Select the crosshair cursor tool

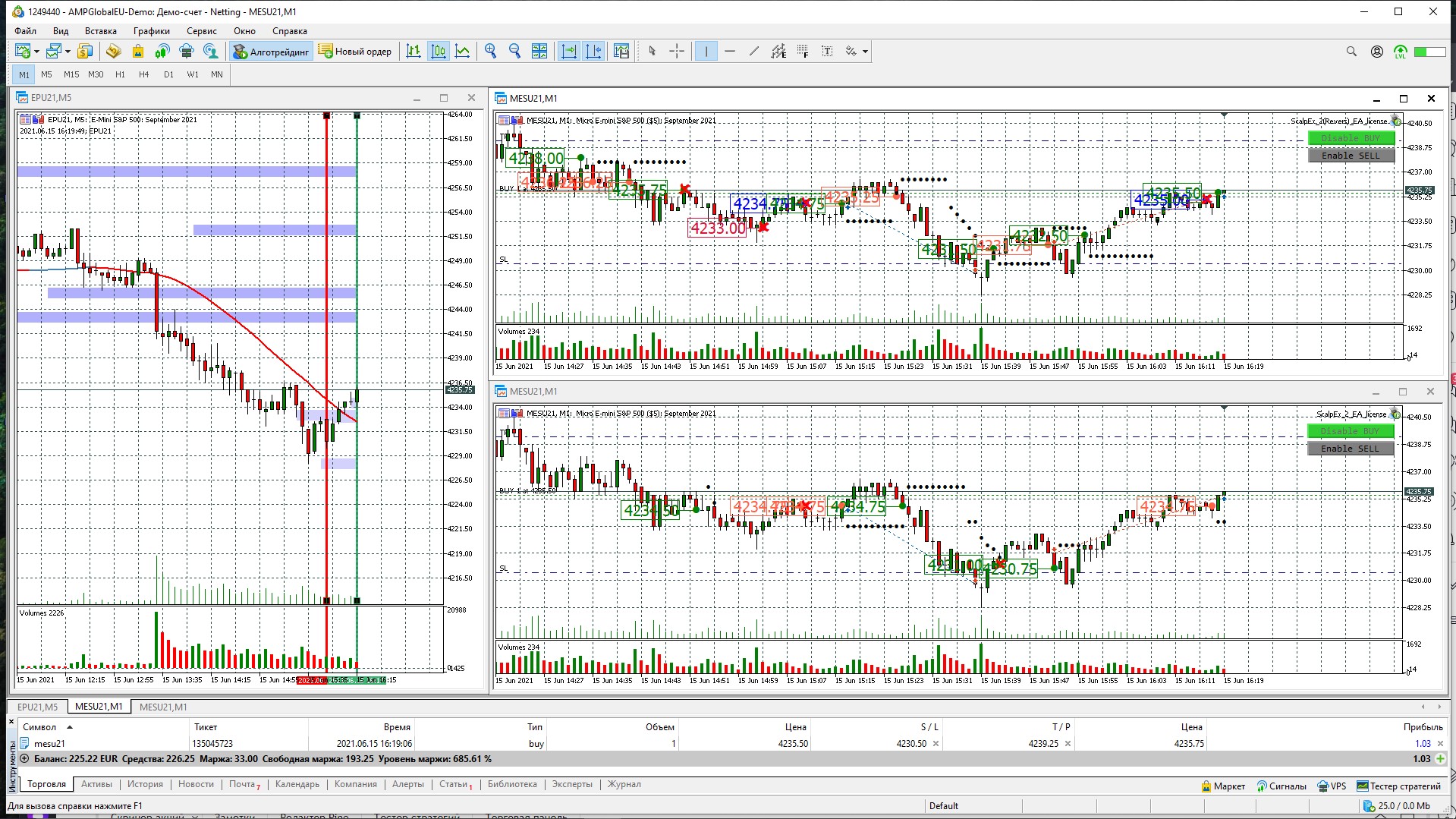pos(677,52)
